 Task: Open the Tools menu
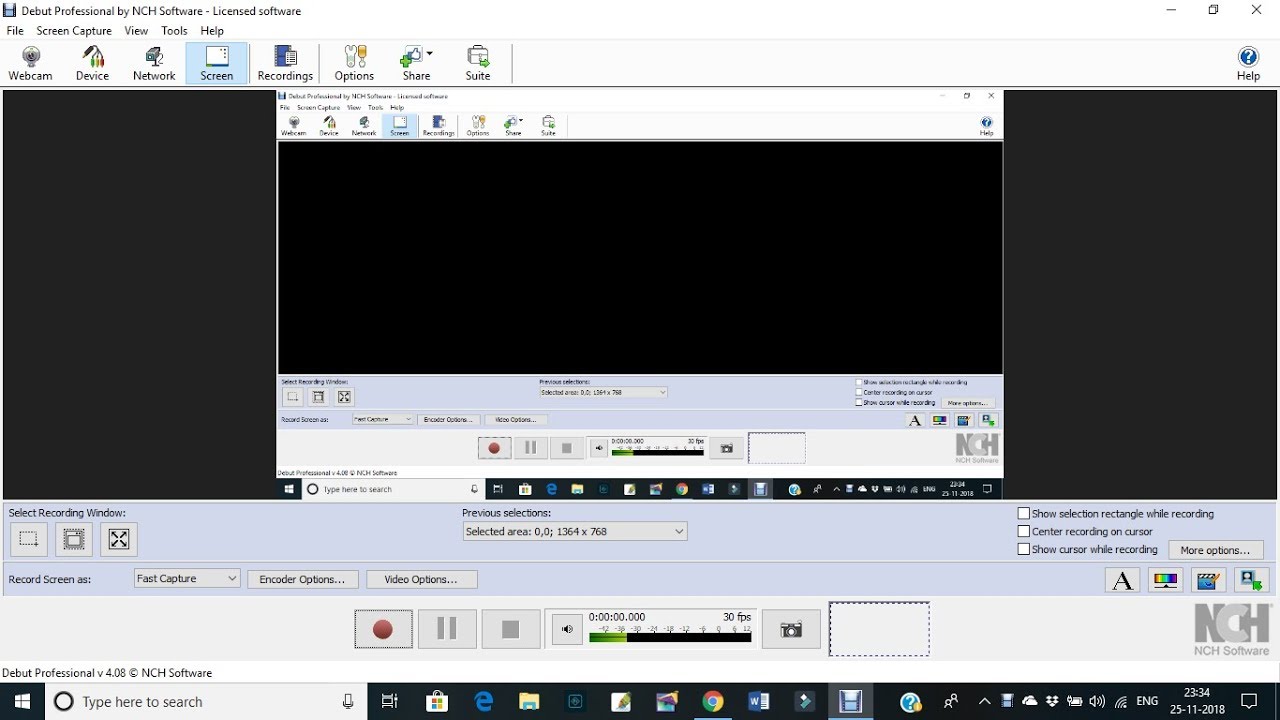[x=174, y=31]
